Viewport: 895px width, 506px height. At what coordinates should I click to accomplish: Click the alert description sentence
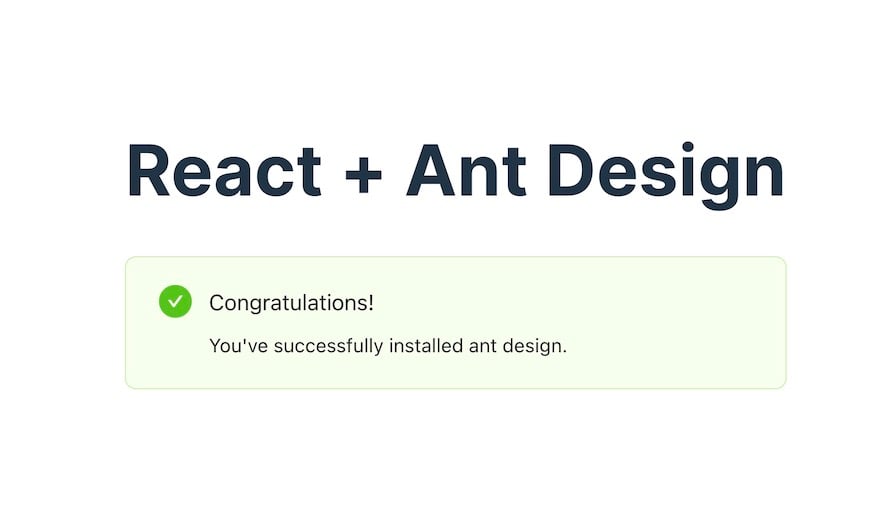pos(388,346)
